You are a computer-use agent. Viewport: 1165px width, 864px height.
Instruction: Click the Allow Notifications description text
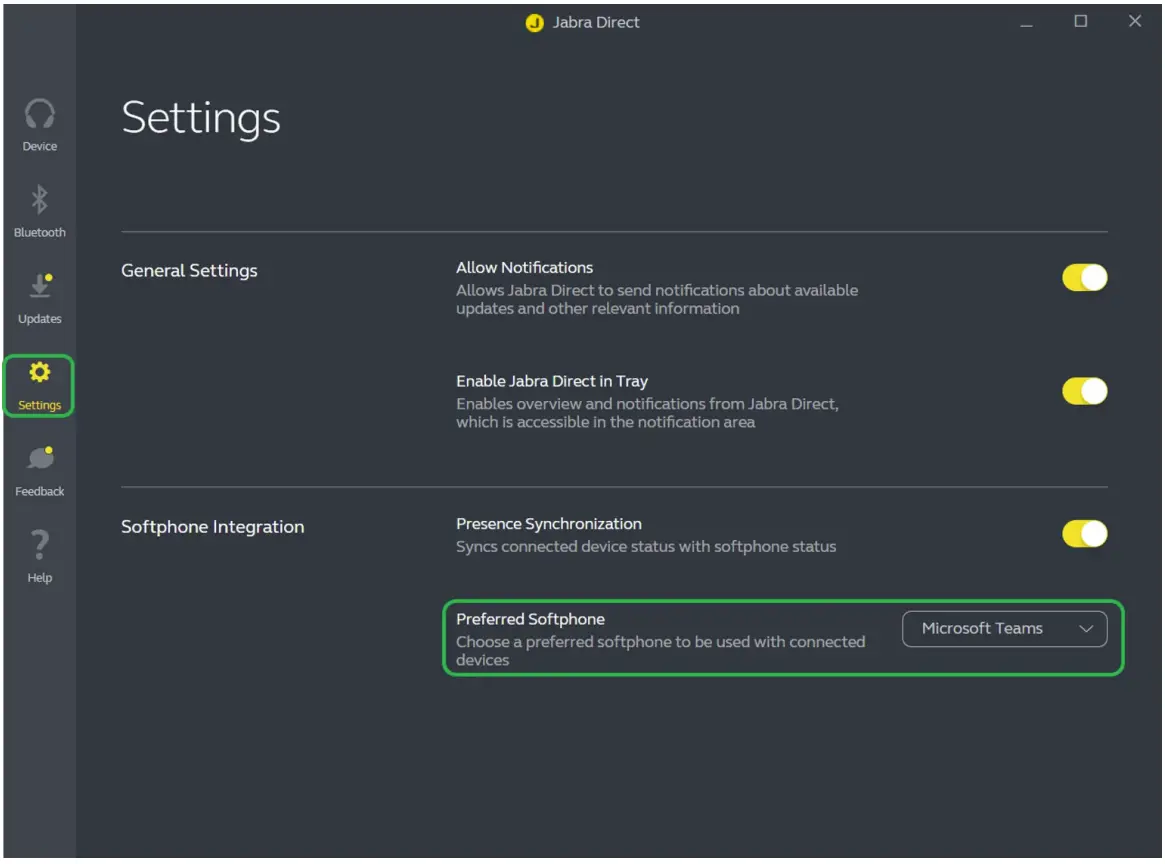click(656, 299)
